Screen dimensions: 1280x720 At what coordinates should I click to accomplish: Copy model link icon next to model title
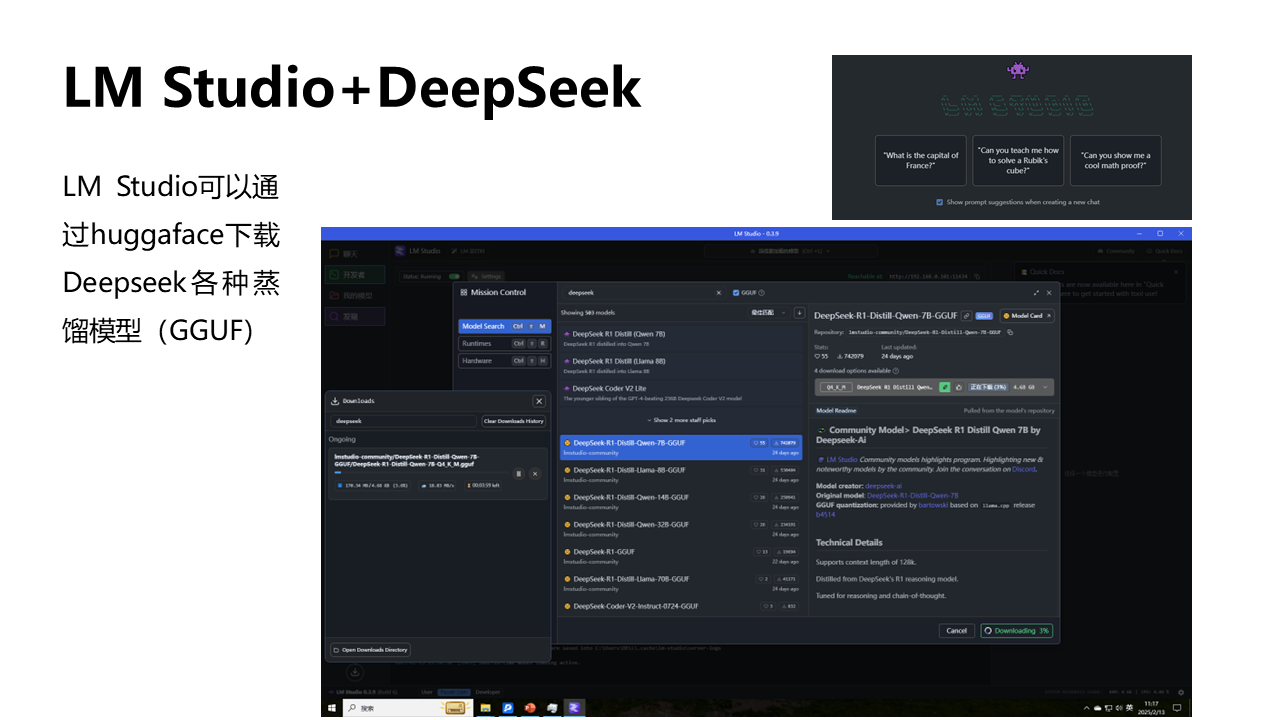966,316
